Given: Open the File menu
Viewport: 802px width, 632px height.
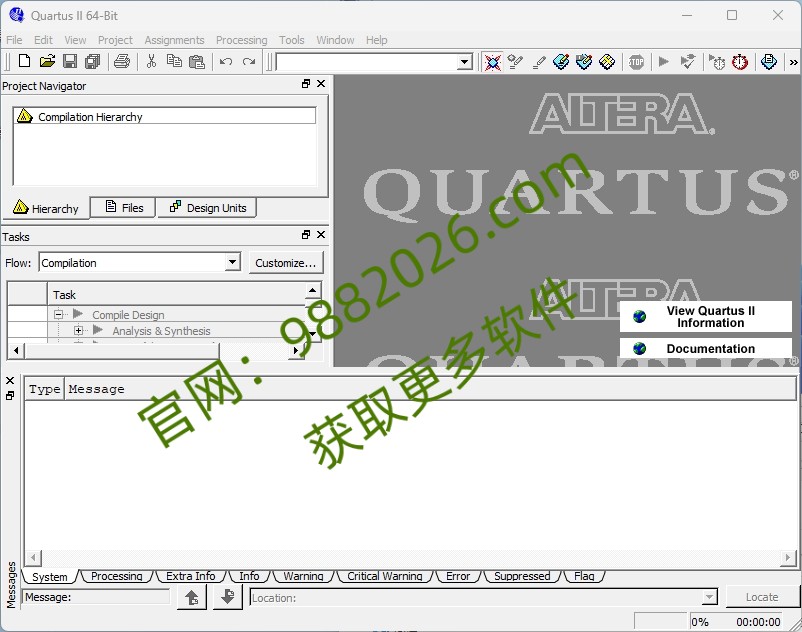Looking at the screenshot, I should pos(14,40).
